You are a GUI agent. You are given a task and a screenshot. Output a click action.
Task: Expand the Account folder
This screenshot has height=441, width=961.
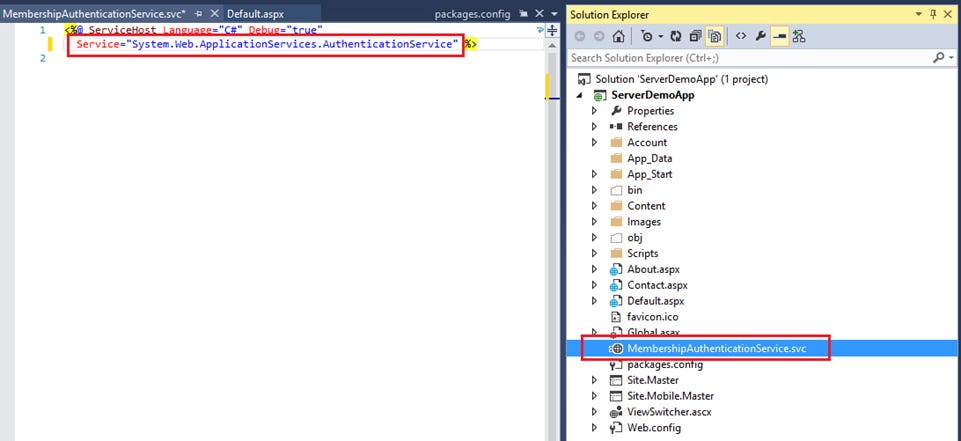tap(594, 143)
